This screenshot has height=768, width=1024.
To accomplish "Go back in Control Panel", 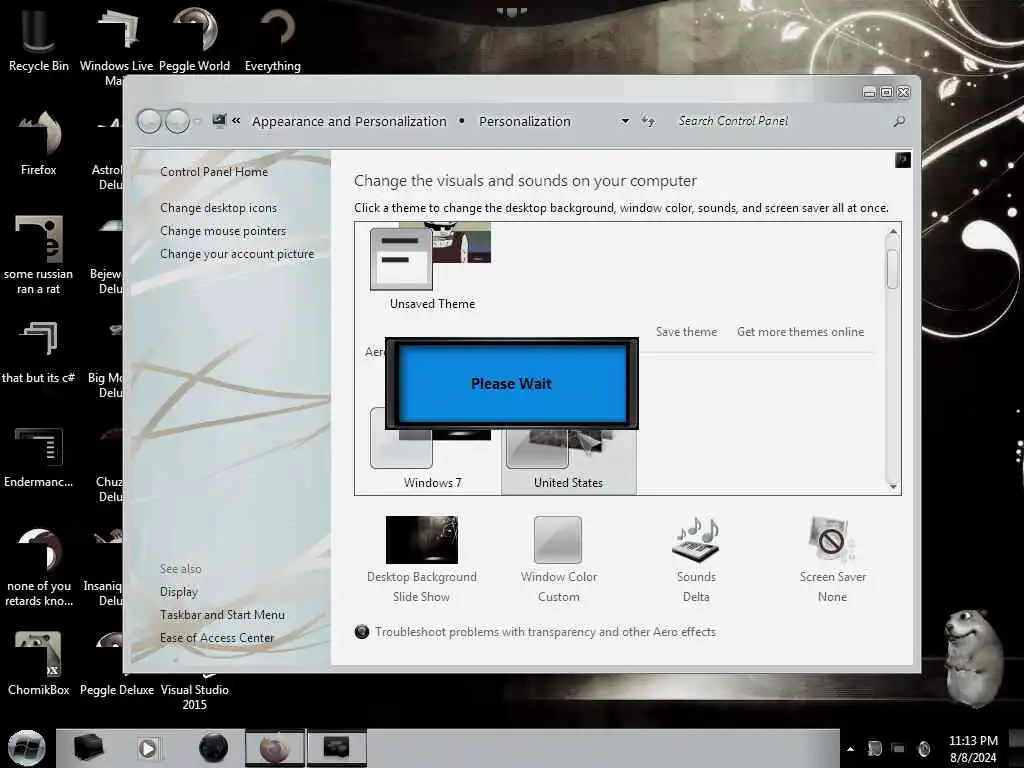I will tap(150, 121).
